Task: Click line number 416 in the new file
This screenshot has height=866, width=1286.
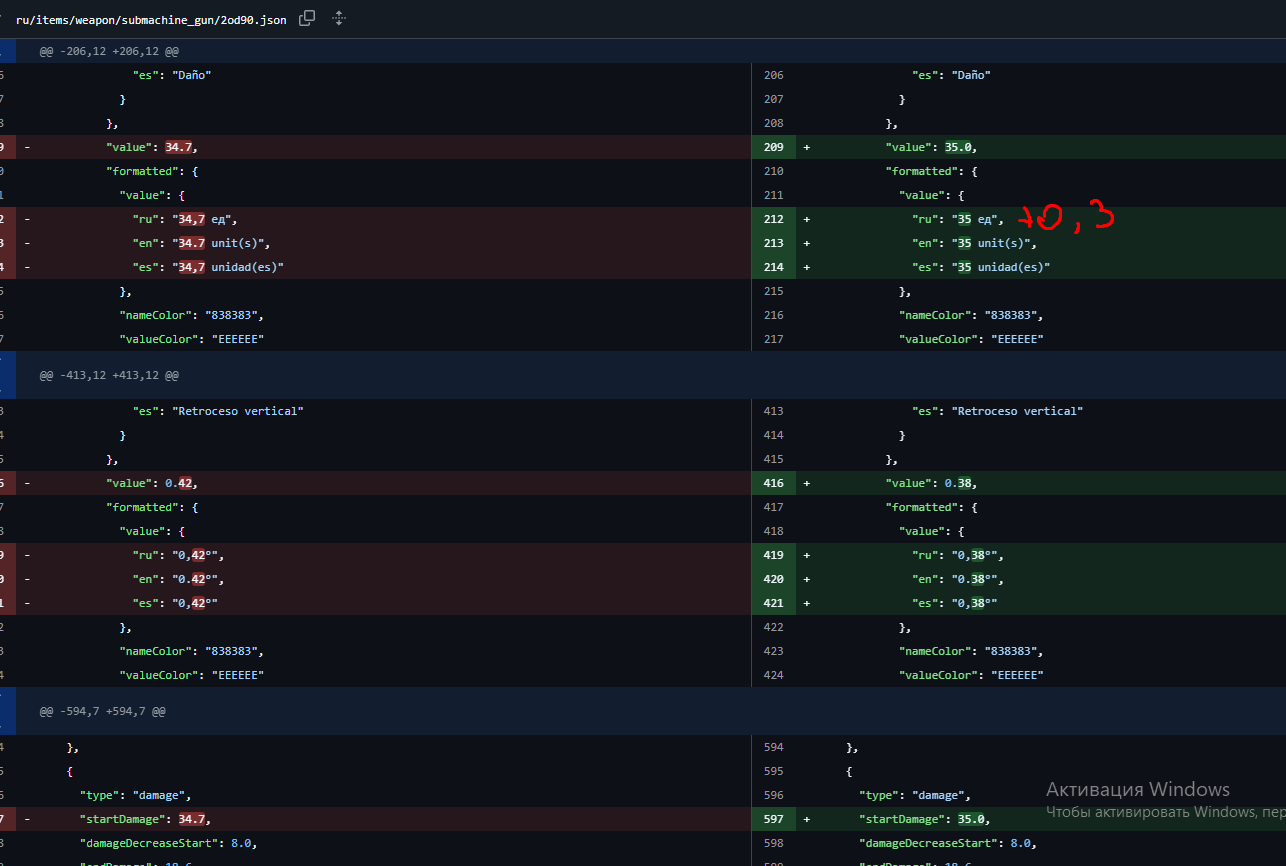Action: tap(773, 483)
